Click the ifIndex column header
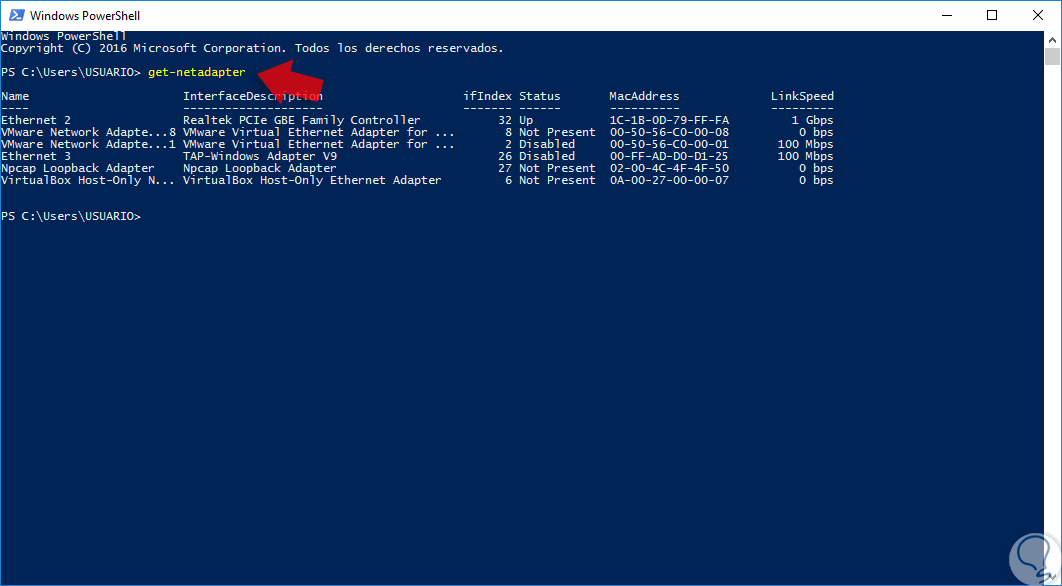 (487, 96)
